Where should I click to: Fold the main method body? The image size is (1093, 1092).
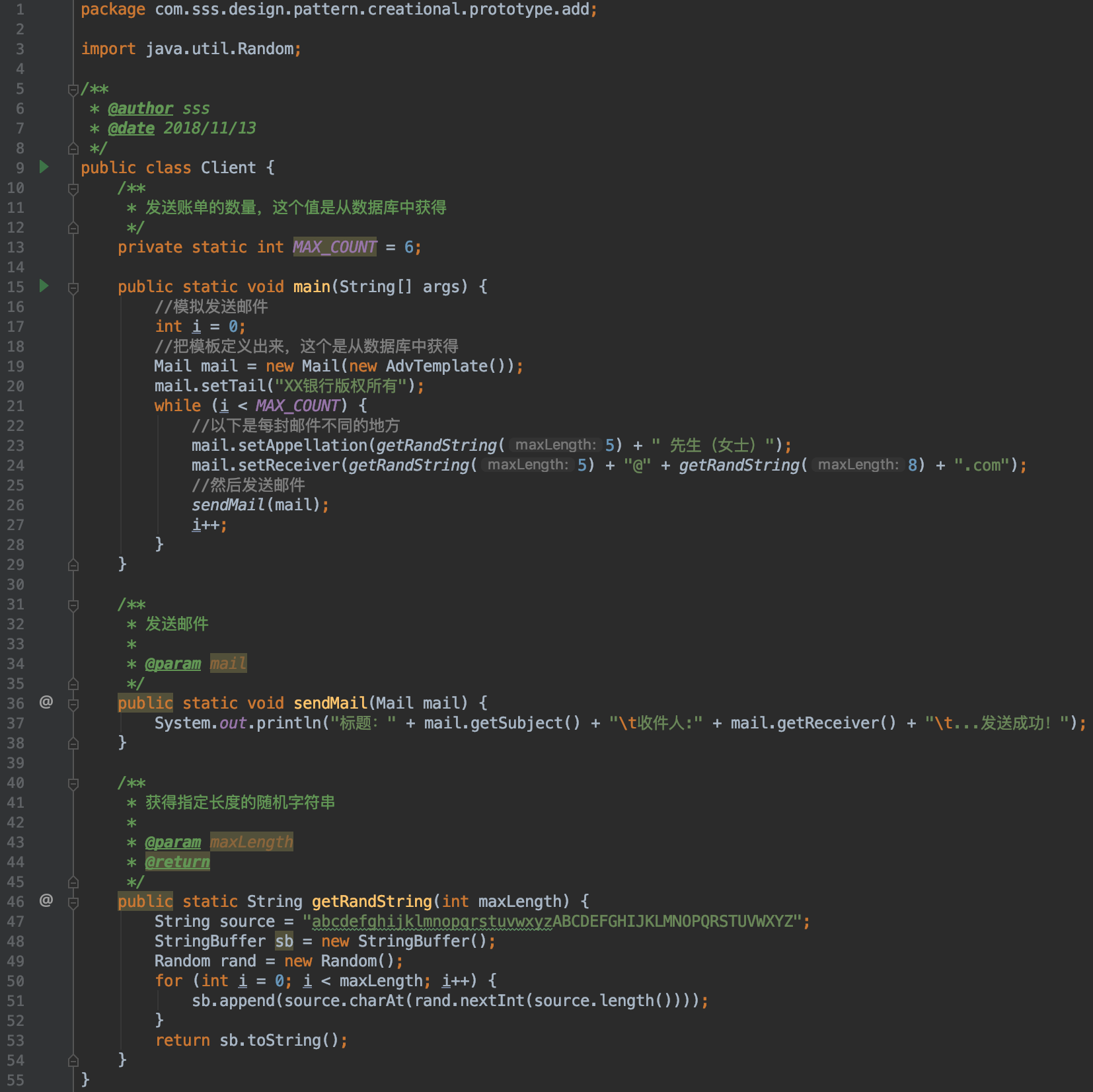tap(73, 288)
